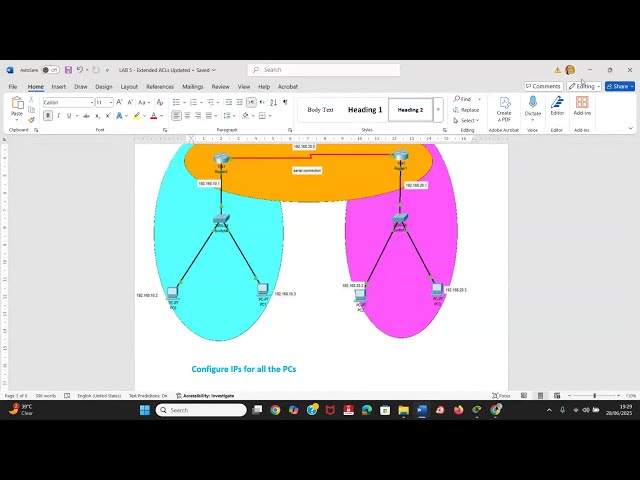640x480 pixels.
Task: Apply superscript formatting
Action: pyautogui.click(x=108, y=116)
